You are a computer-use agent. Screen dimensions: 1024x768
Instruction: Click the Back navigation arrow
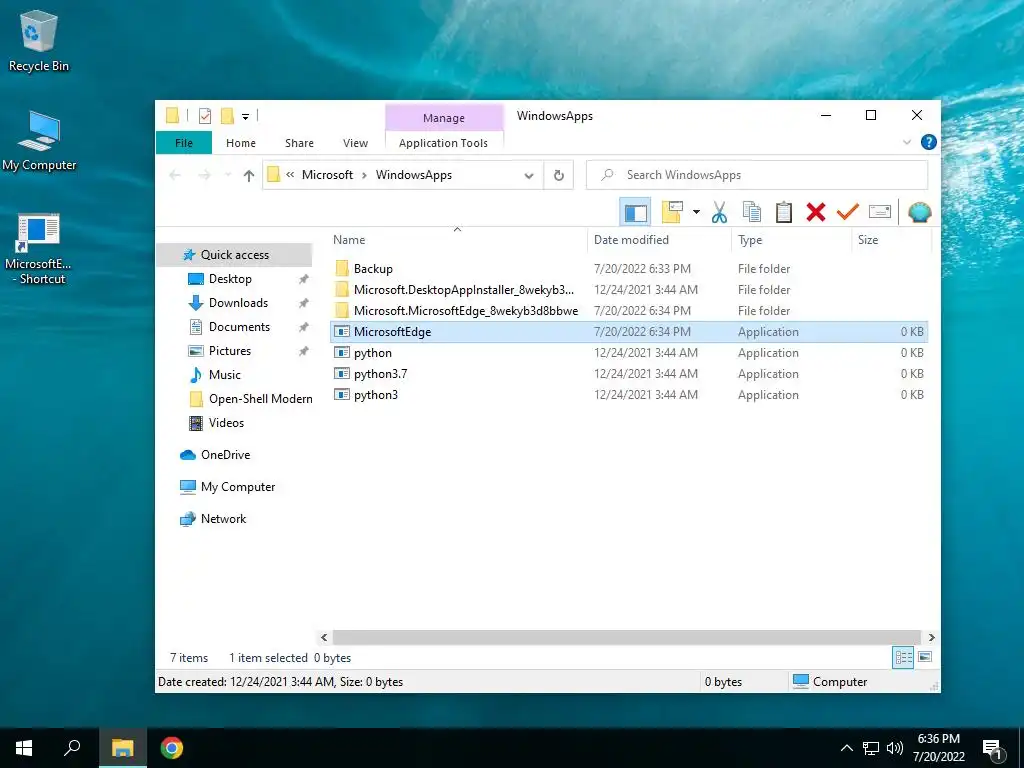click(x=175, y=175)
